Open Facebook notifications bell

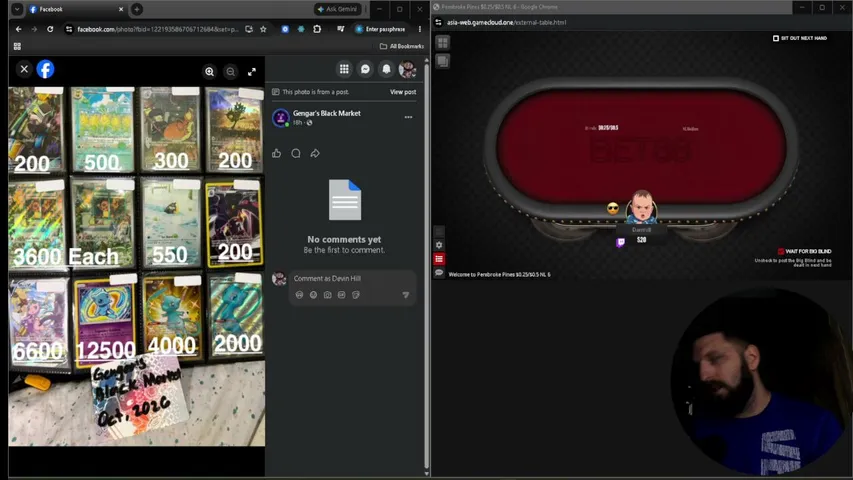[x=386, y=69]
